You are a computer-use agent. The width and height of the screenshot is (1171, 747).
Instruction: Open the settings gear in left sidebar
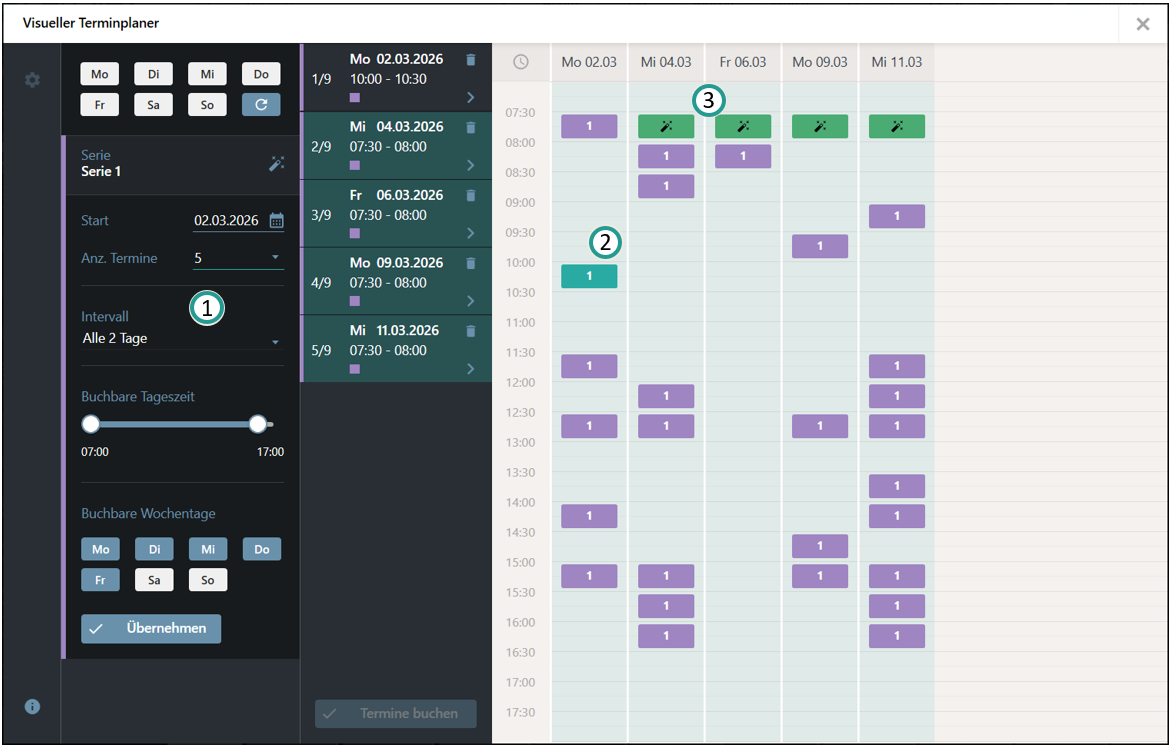coord(32,80)
